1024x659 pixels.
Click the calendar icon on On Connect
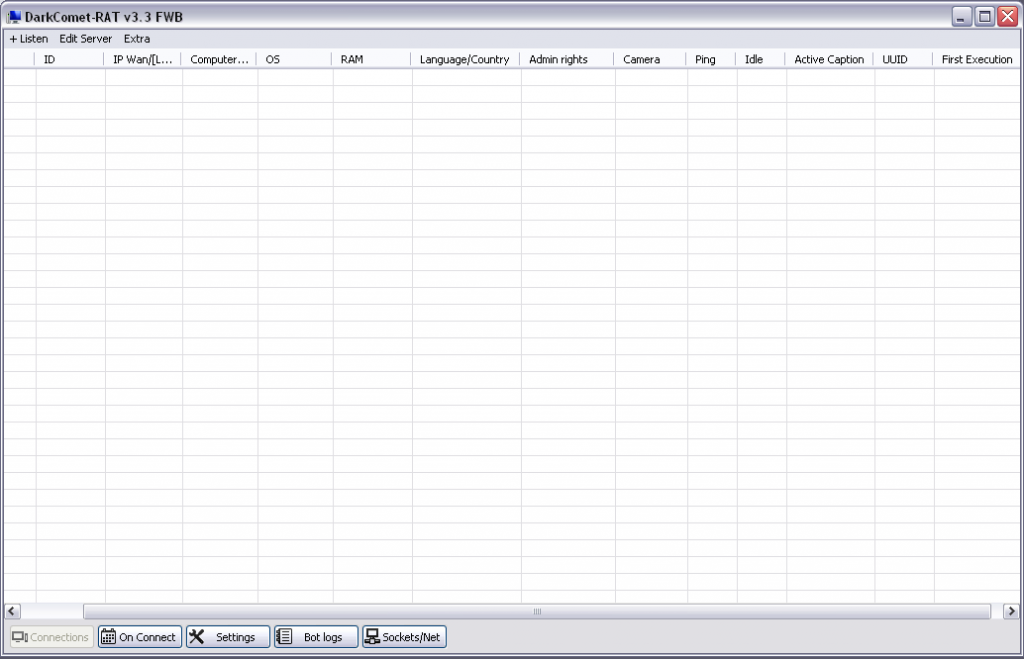[x=108, y=637]
